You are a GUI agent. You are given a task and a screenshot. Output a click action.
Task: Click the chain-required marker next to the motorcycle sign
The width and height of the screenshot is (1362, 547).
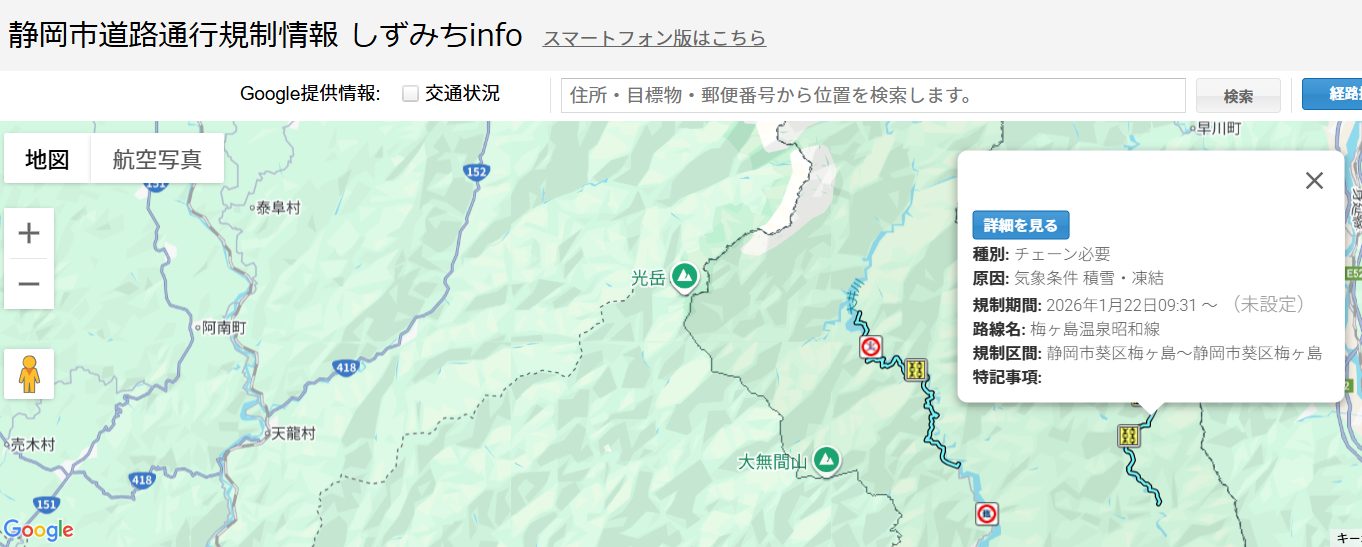pos(915,369)
